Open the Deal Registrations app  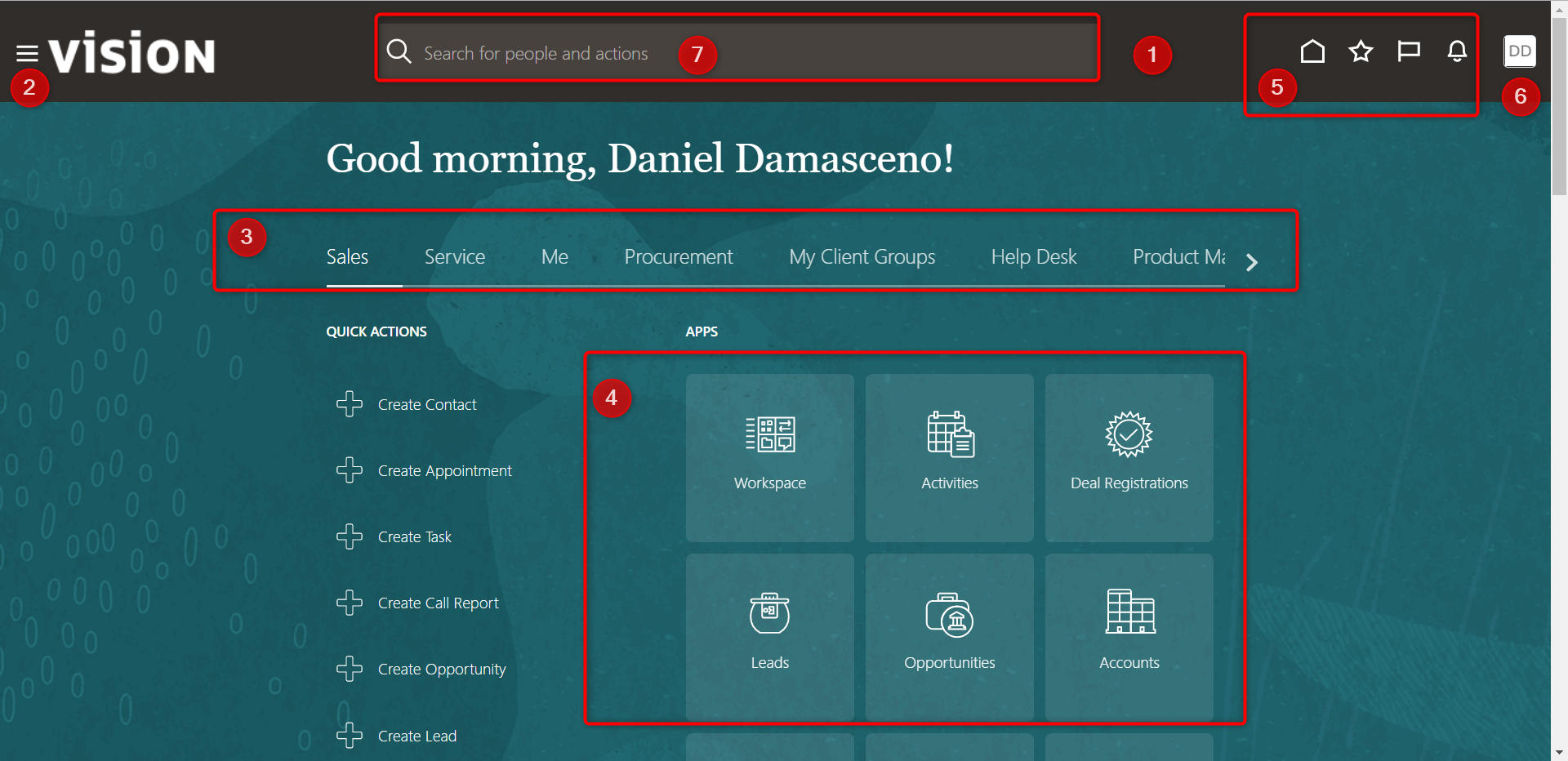(1129, 457)
